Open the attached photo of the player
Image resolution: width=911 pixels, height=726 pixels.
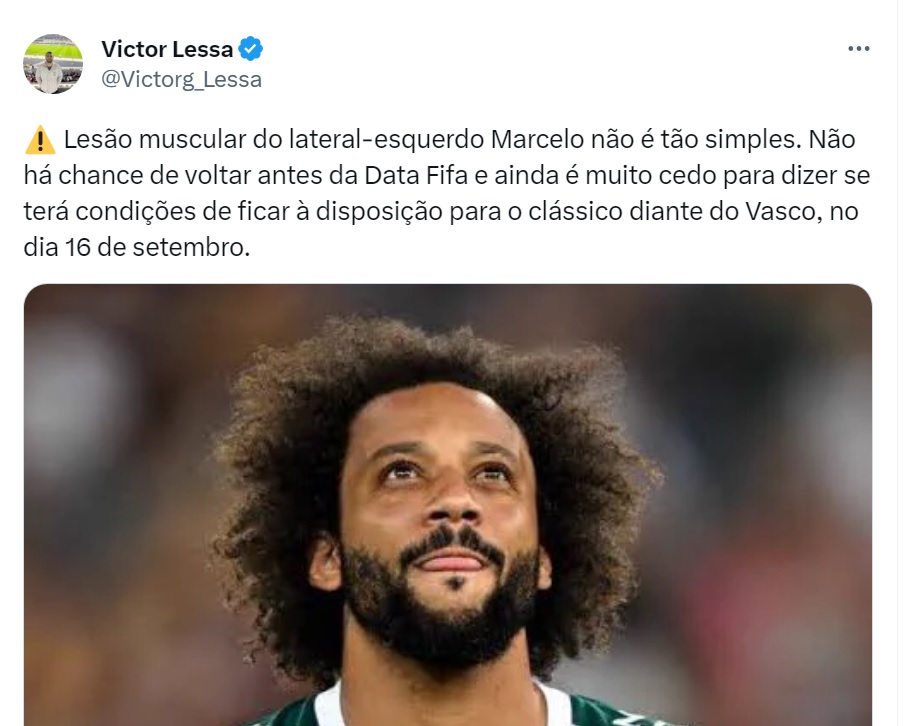coord(447,505)
